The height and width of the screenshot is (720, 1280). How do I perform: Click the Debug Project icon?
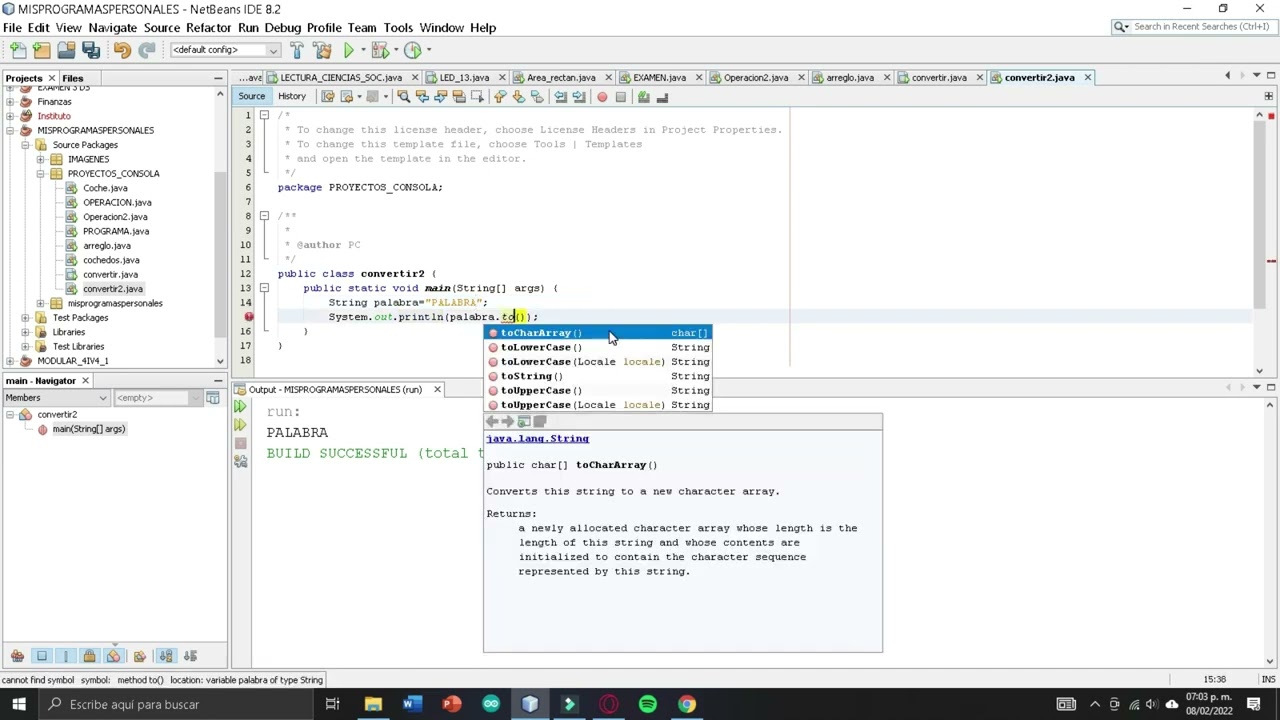click(x=379, y=50)
